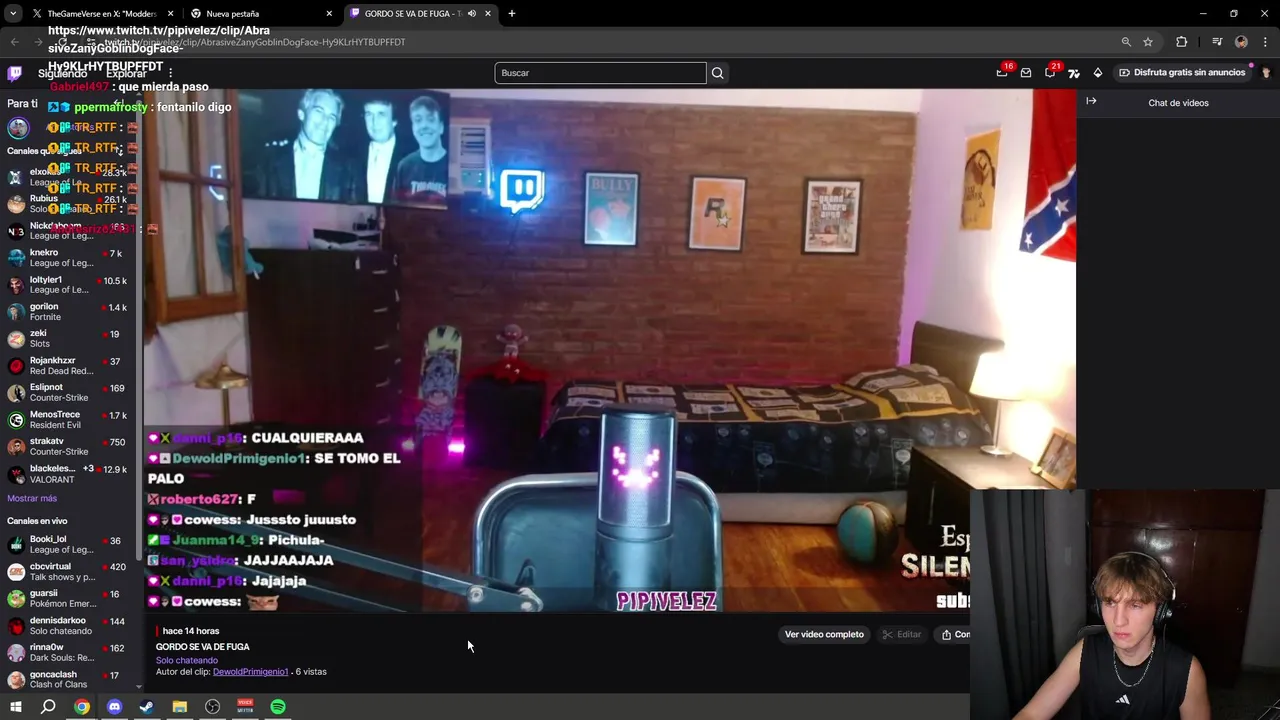Open Chrome profile avatar
The height and width of the screenshot is (720, 1280).
pos(1241,42)
